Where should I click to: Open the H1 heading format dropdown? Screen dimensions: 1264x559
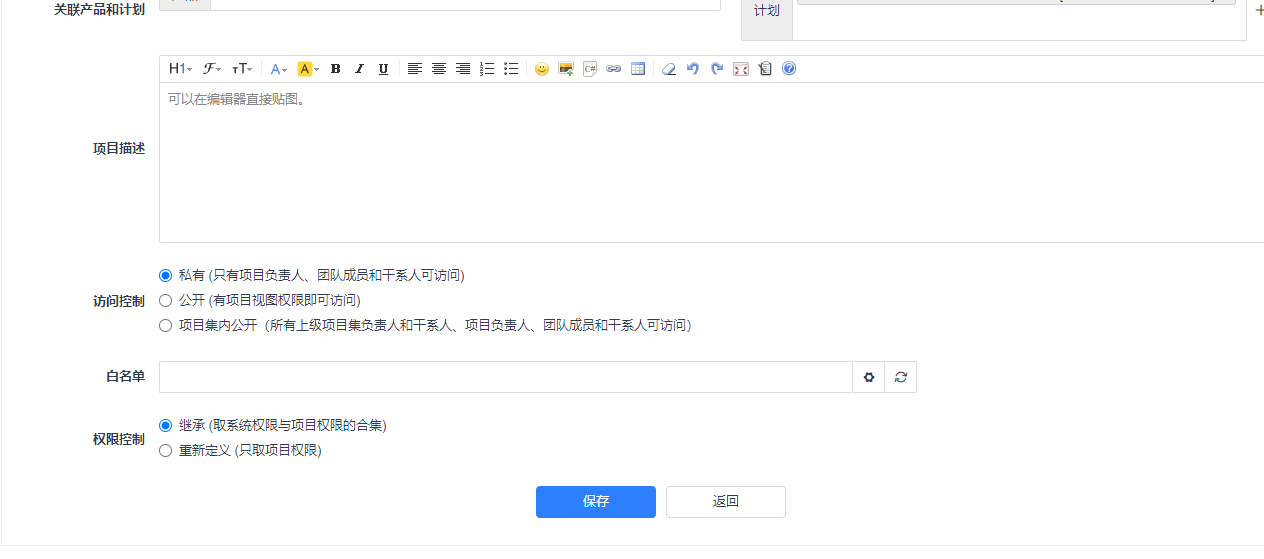(180, 69)
